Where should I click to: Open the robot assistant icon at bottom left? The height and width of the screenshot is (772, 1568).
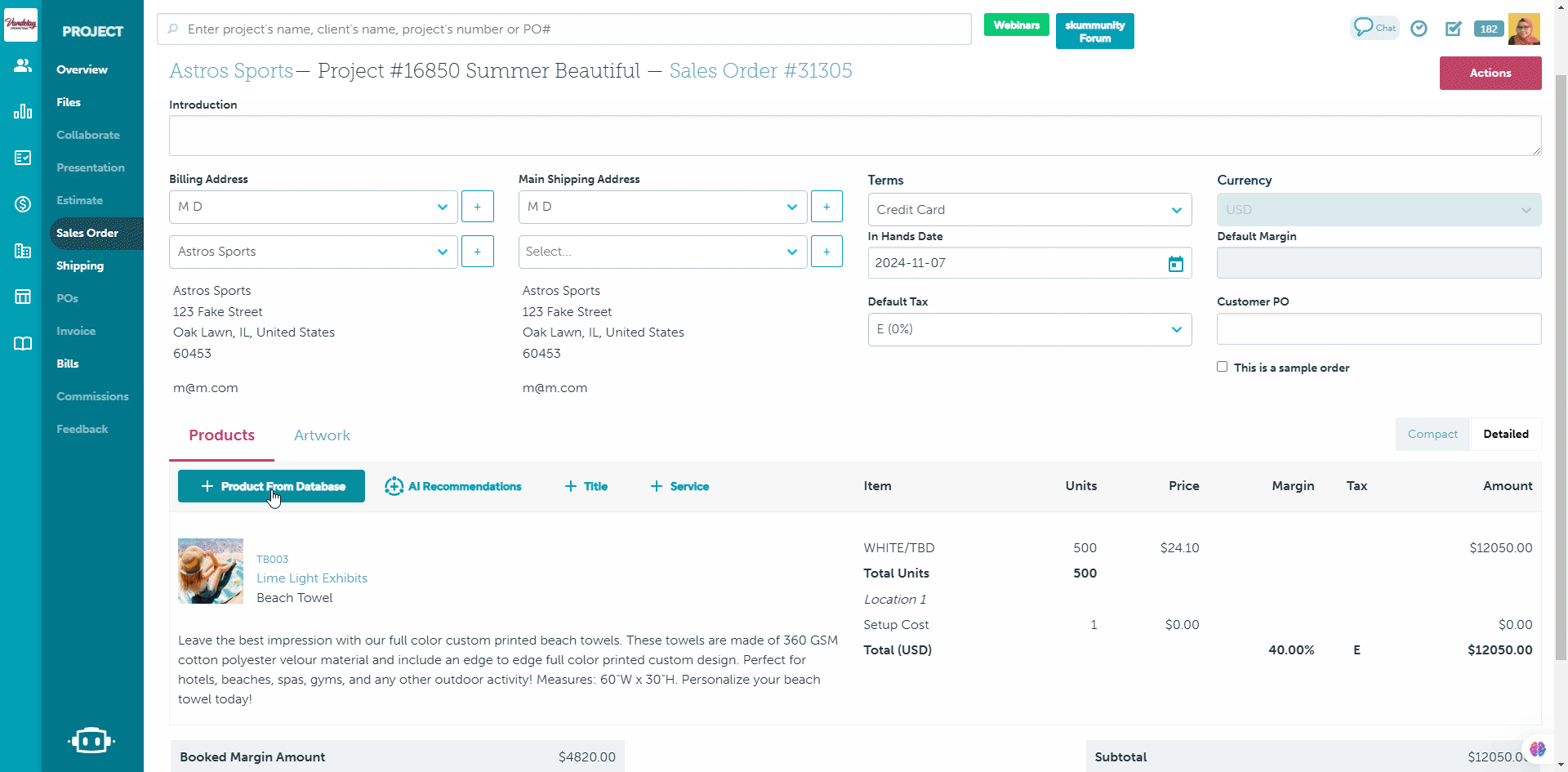(91, 740)
